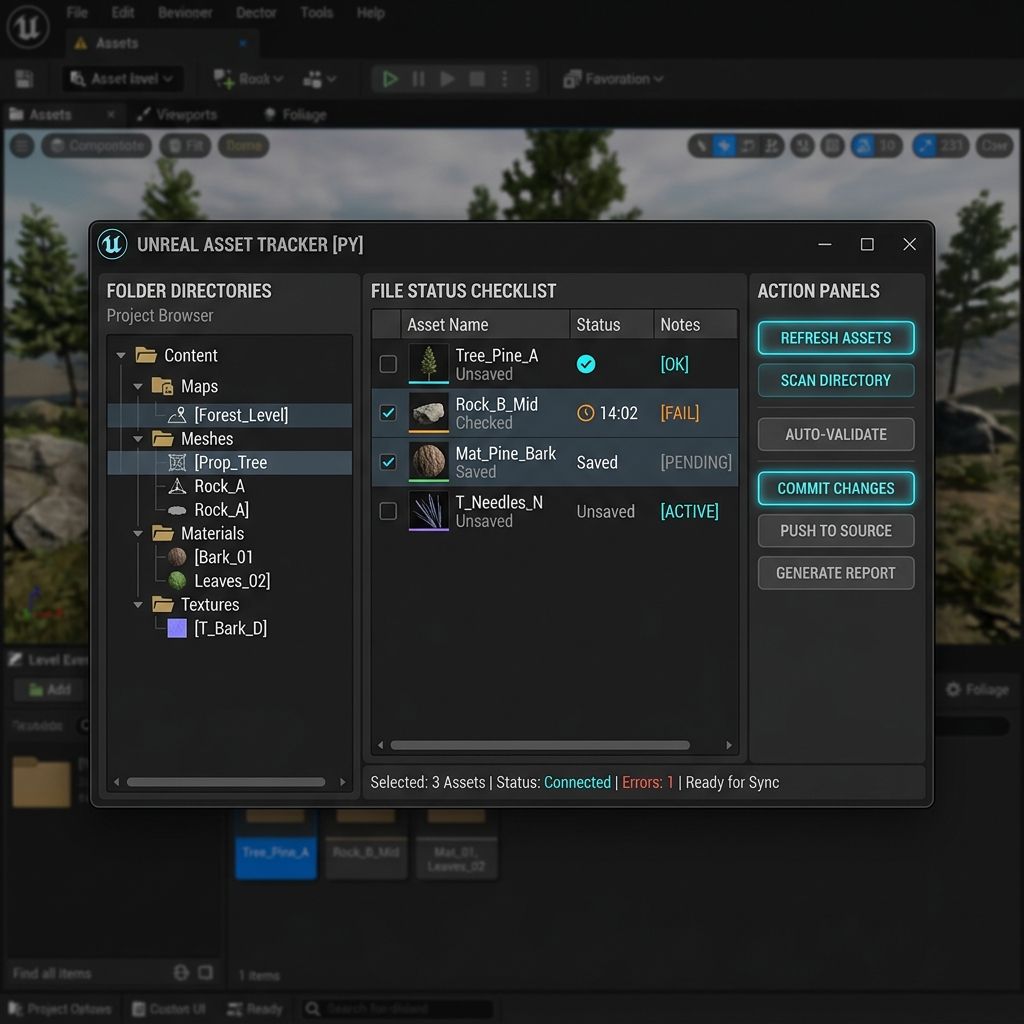This screenshot has width=1024, height=1024.
Task: Click the T_Needles_N thumbnail
Action: click(x=428, y=511)
